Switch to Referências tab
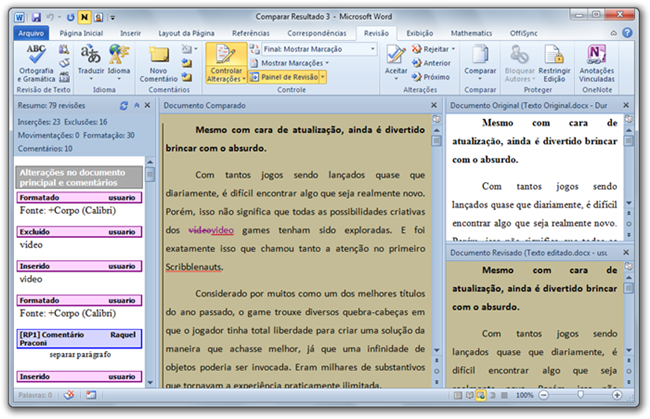Image resolution: width=650 pixels, height=419 pixels. coord(251,33)
